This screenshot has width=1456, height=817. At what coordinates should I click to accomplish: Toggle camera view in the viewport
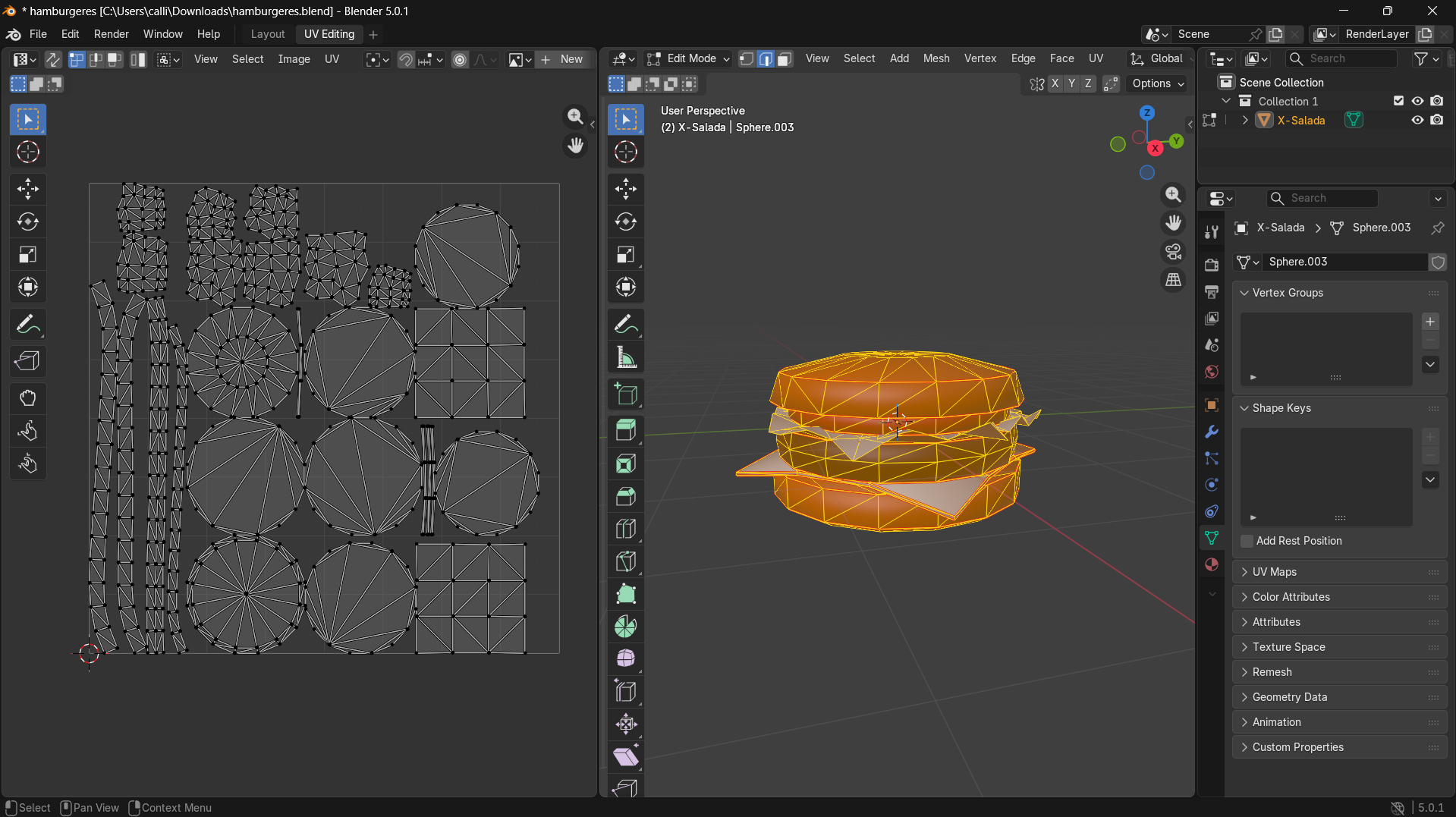(x=1174, y=251)
